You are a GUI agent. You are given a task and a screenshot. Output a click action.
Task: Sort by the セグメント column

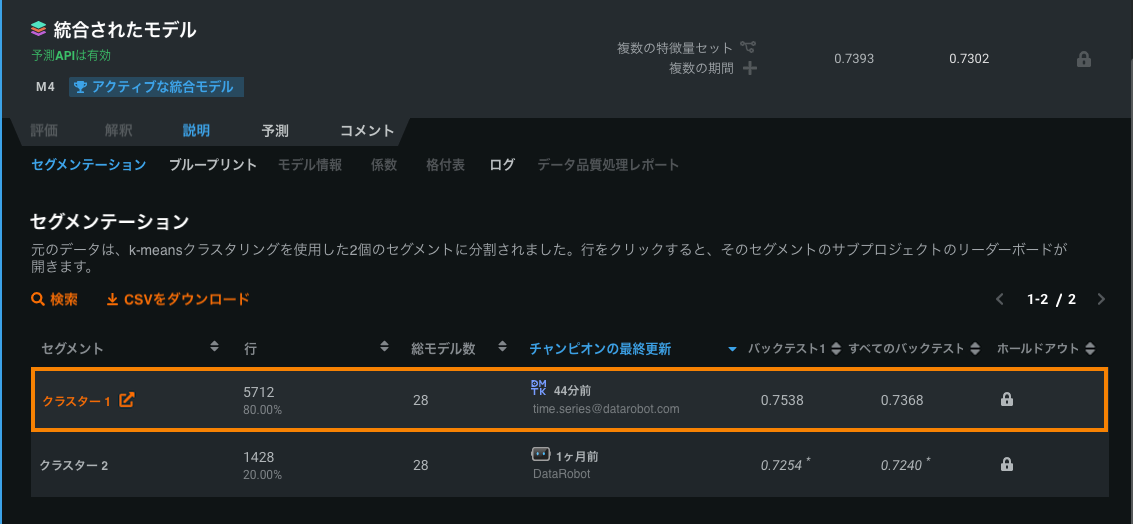[214, 348]
